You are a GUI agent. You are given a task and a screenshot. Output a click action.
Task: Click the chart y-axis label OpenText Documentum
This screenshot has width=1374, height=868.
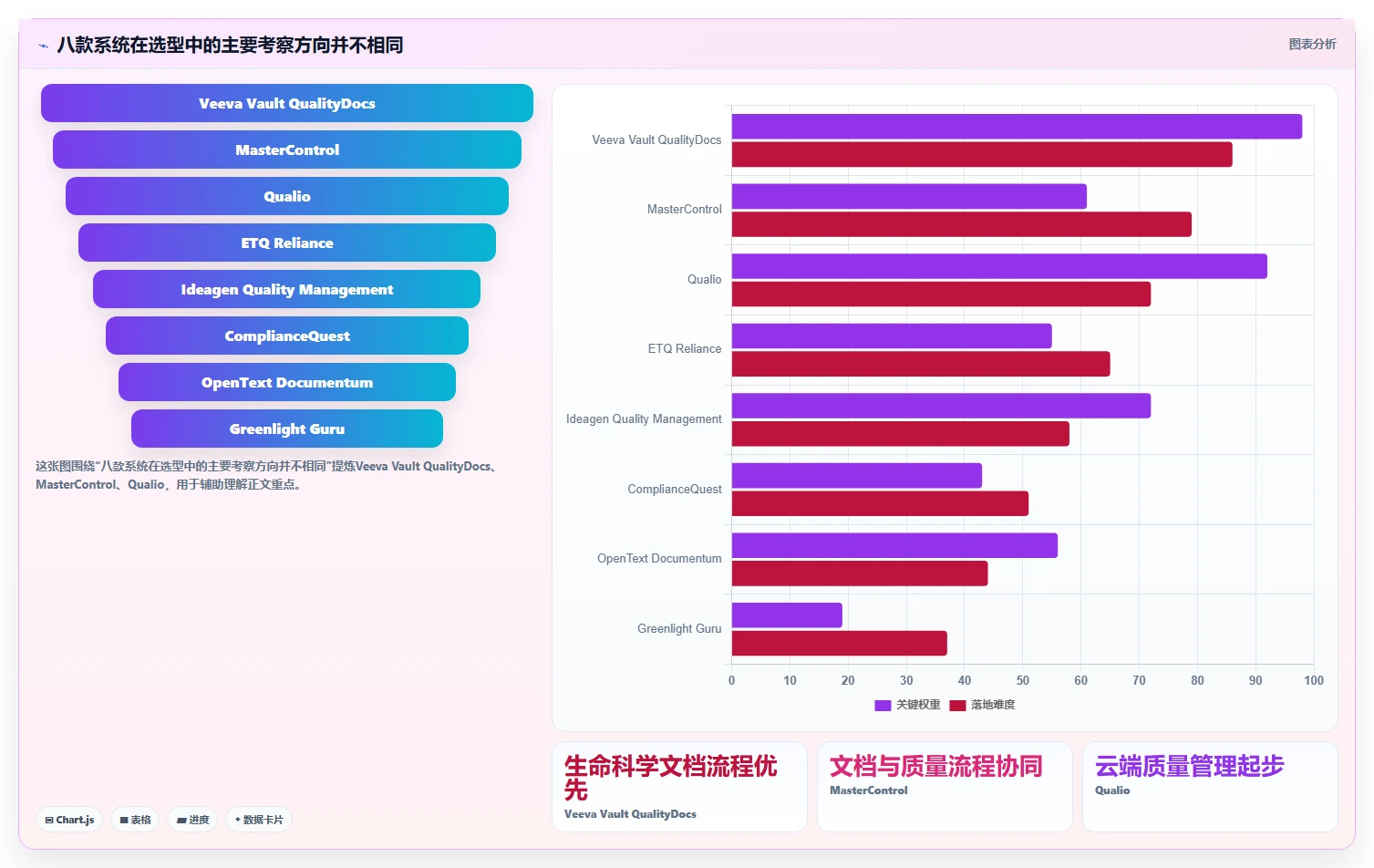(x=659, y=559)
